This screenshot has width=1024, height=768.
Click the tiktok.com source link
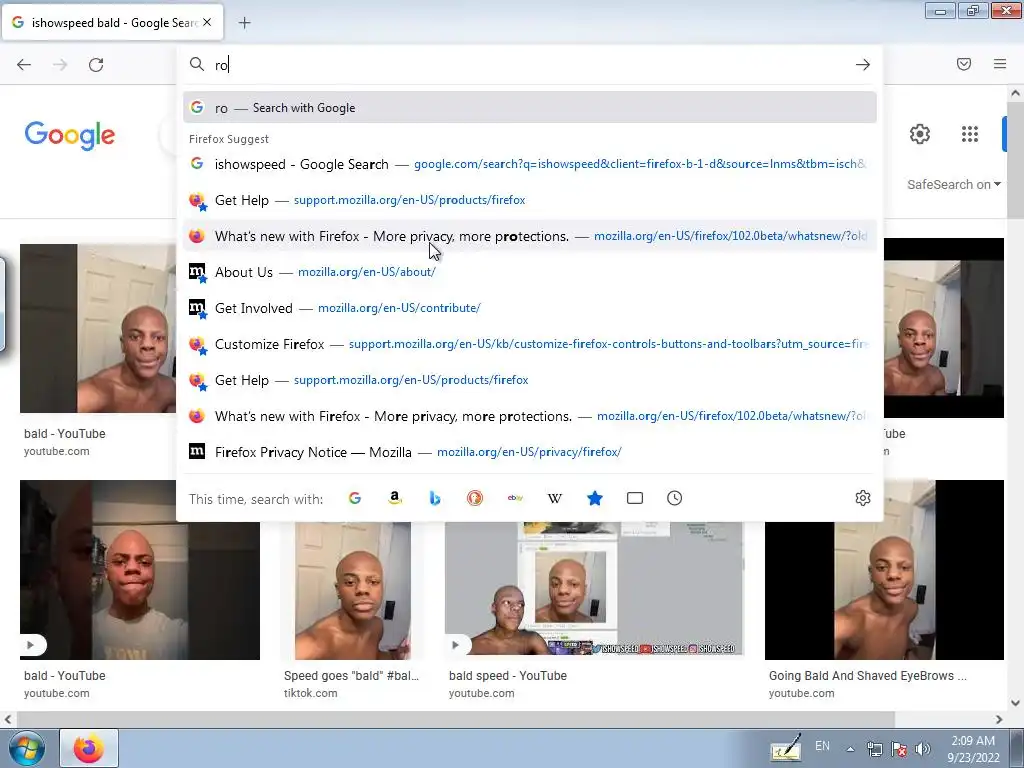tap(311, 694)
